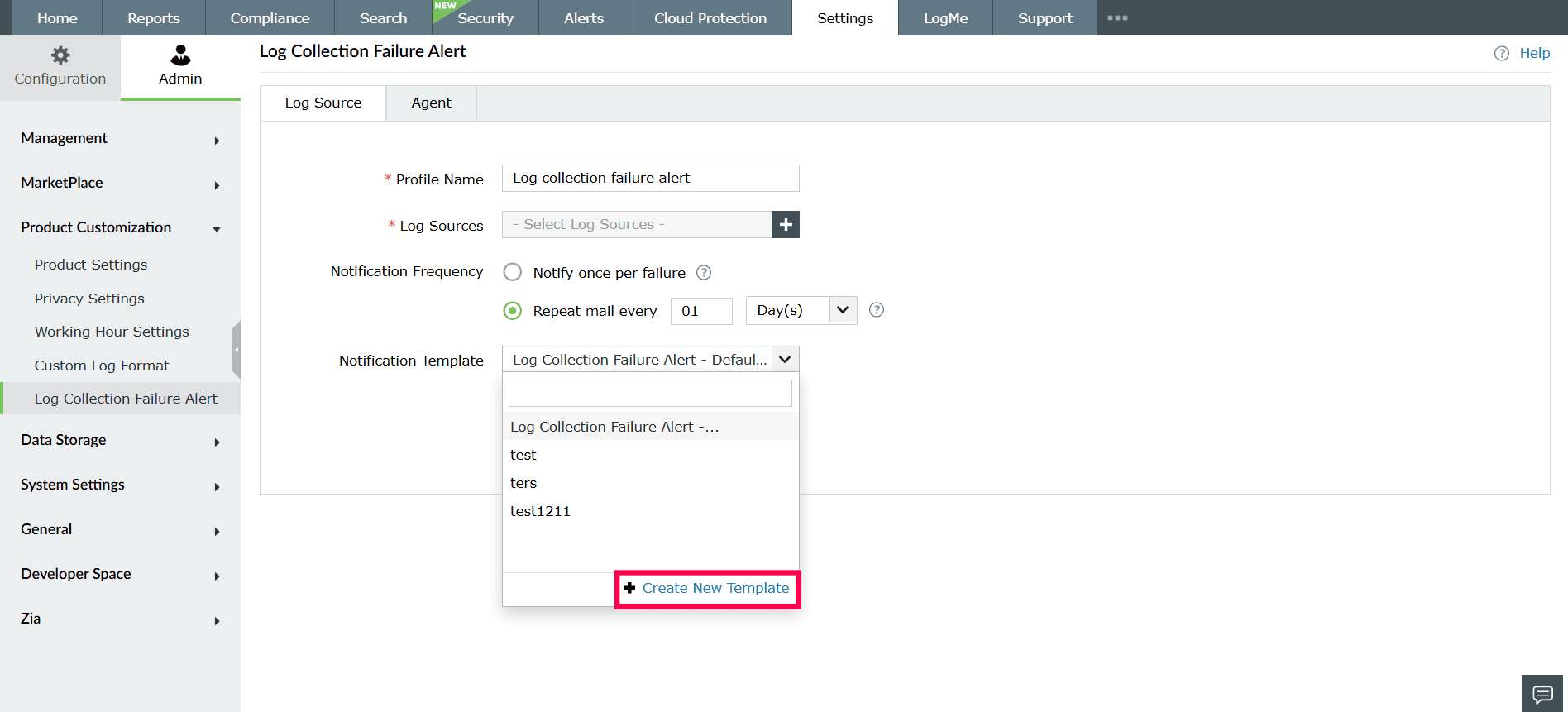
Task: Expand the MarketPlace menu section
Action: coord(121,183)
